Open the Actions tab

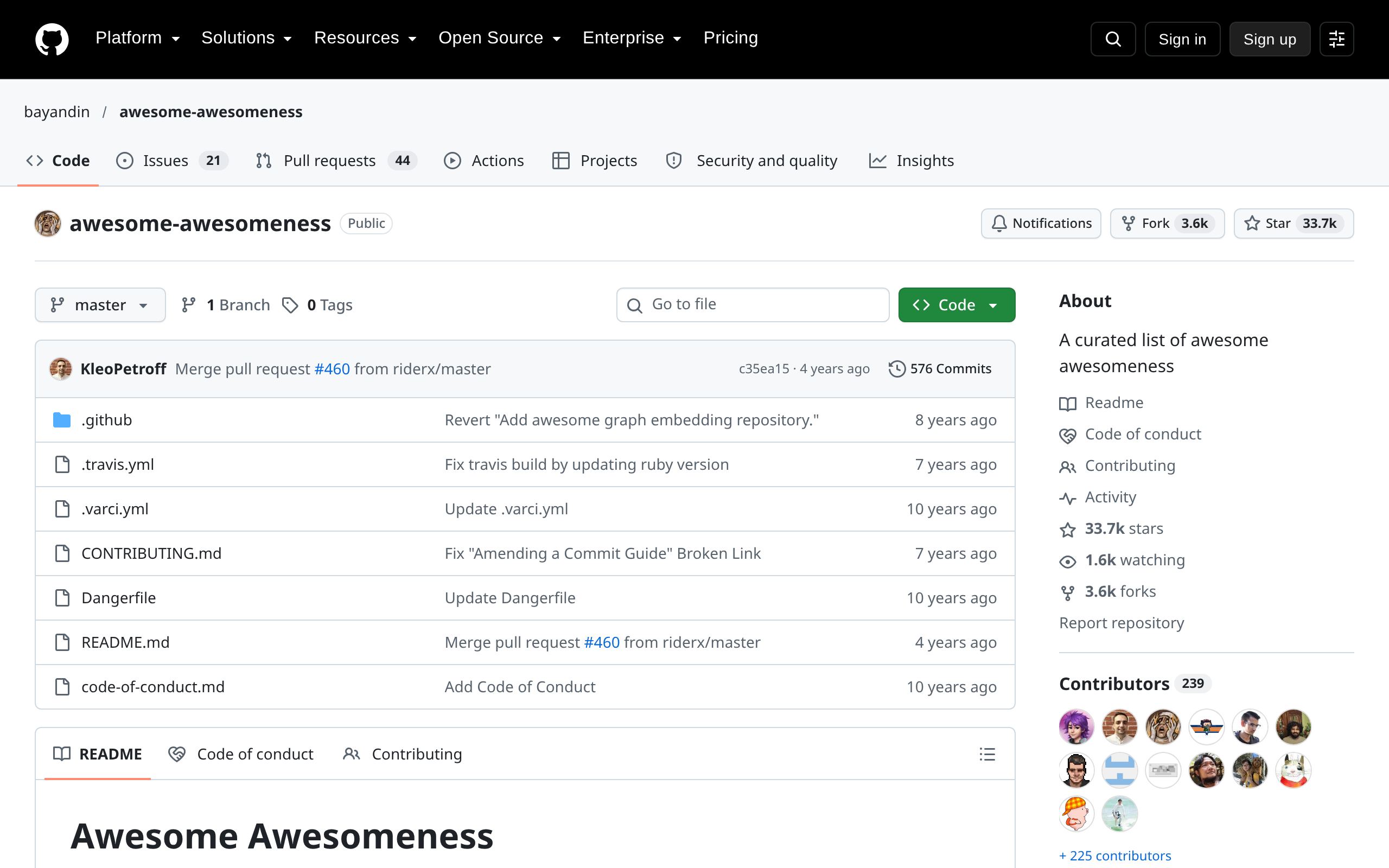coord(484,161)
